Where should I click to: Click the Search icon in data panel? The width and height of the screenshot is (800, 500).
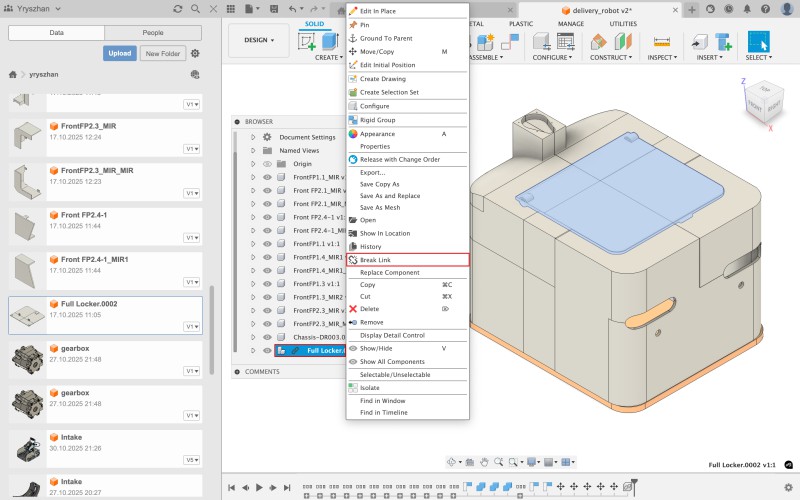(x=194, y=9)
